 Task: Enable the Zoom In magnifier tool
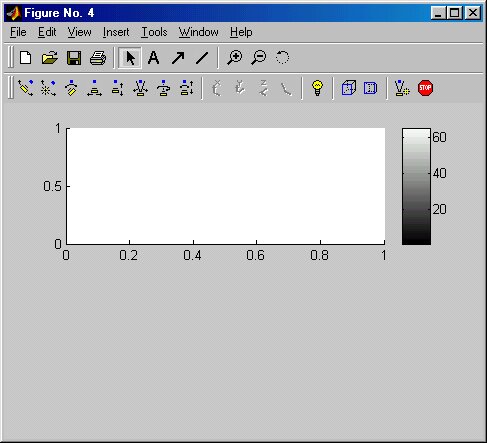(235, 58)
